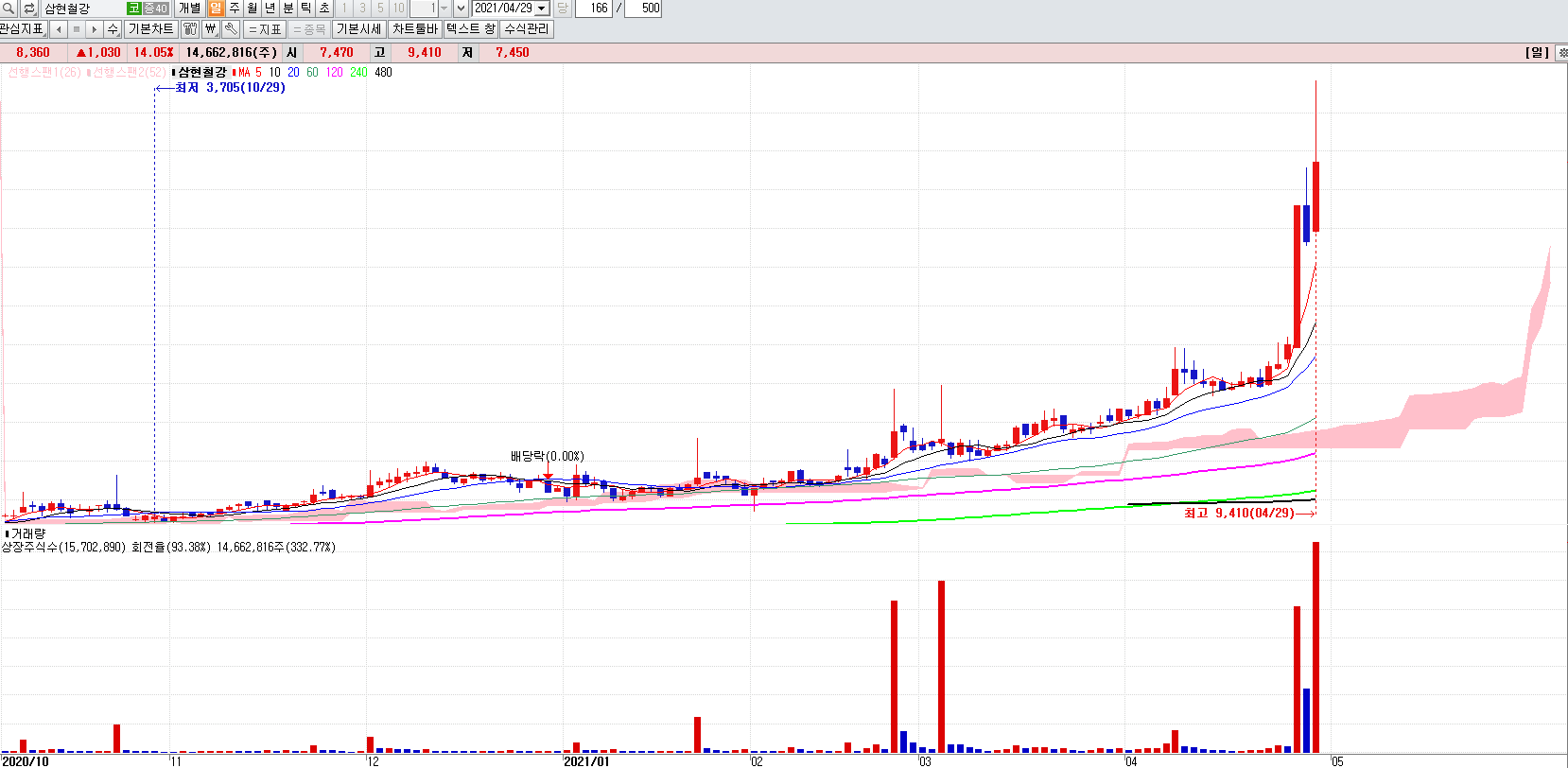Image resolution: width=1568 pixels, height=768 pixels.
Task: Select the 분 minute period toggle
Action: 288,8
